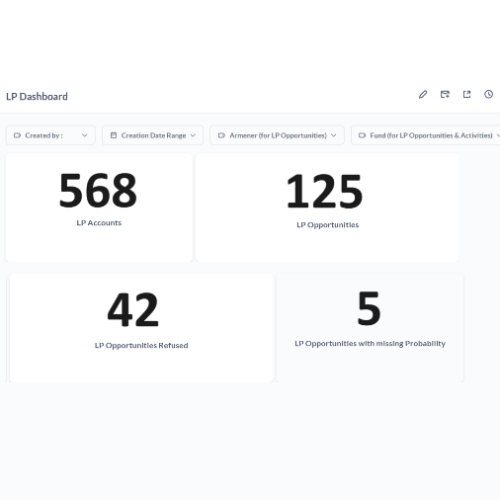Click the number 5 missing probability value
Screen dimensions: 500x500
[369, 308]
